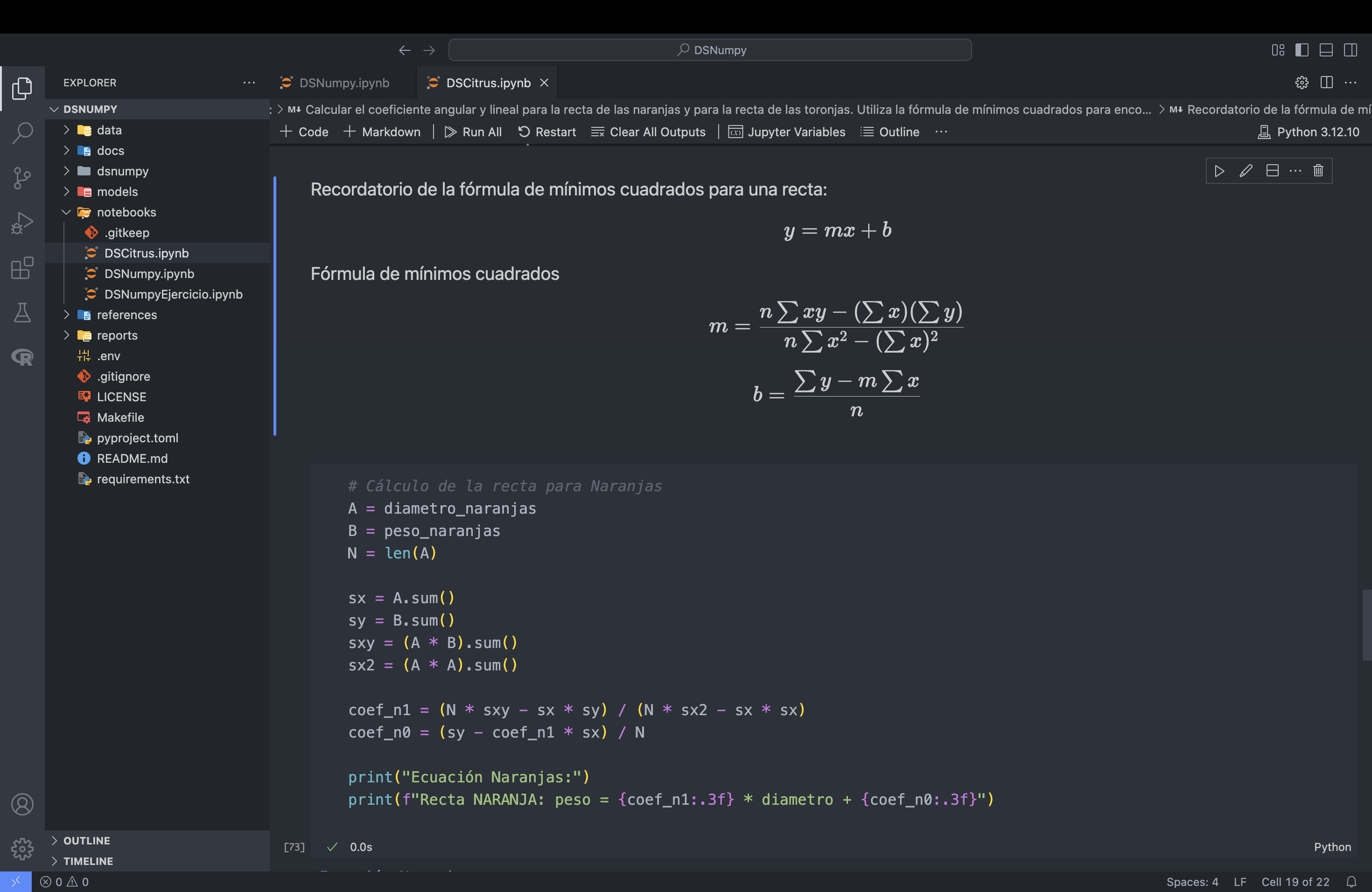The height and width of the screenshot is (892, 1372).
Task: Delete the cell with the trash icon
Action: point(1318,171)
